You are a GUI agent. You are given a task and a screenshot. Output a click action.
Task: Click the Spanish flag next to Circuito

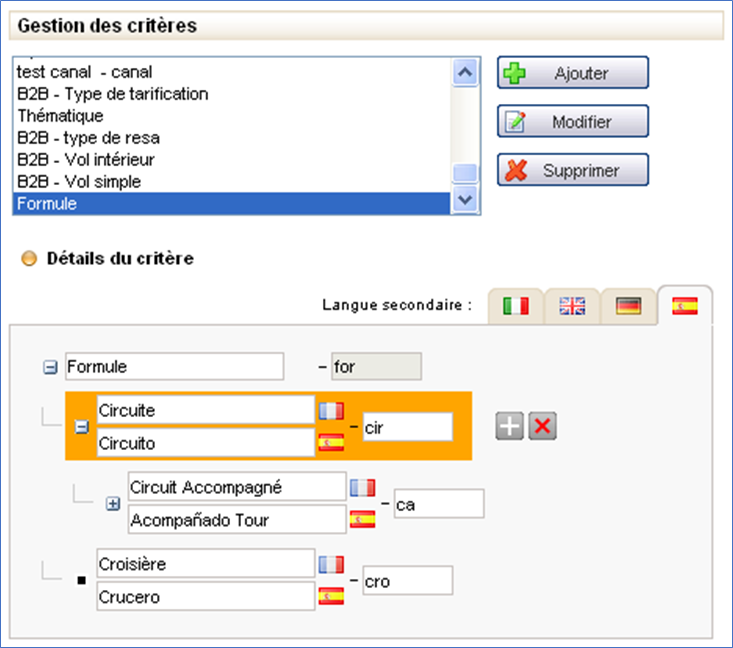pos(330,442)
